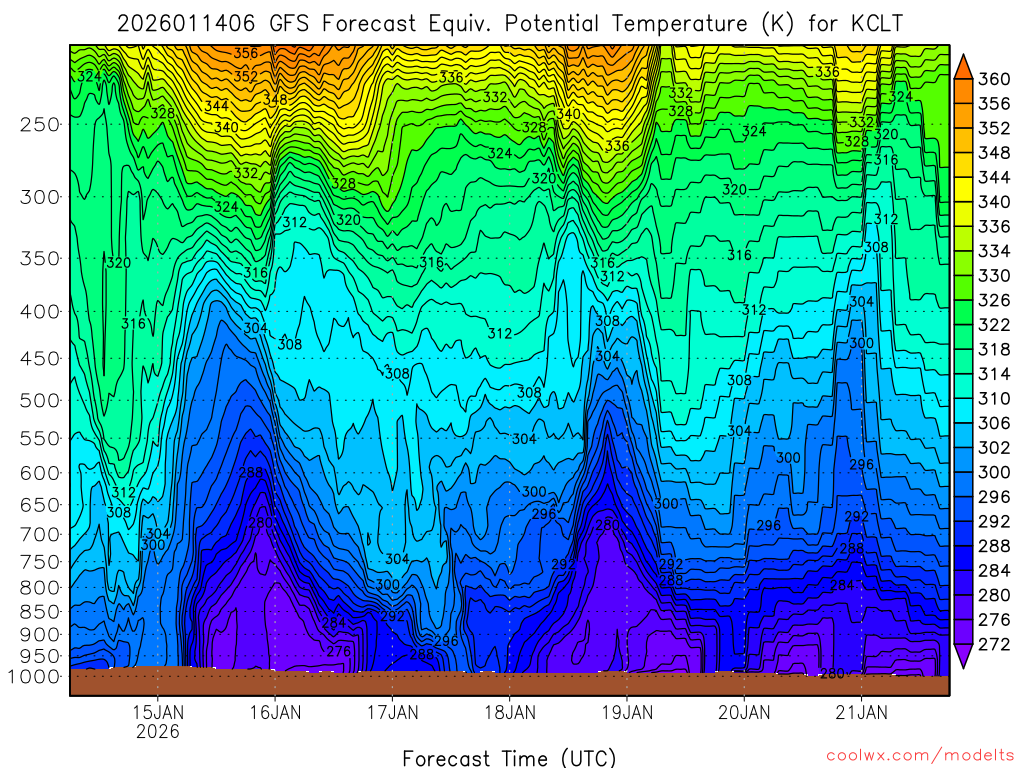Select the 500 pressure level label
The image size is (1024, 768).
[40, 400]
